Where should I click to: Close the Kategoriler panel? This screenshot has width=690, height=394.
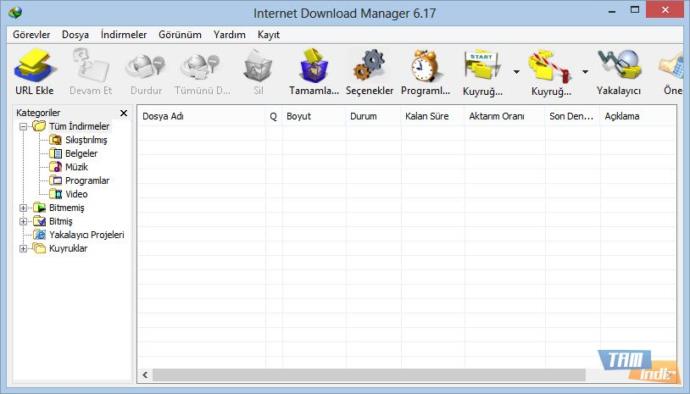[124, 113]
